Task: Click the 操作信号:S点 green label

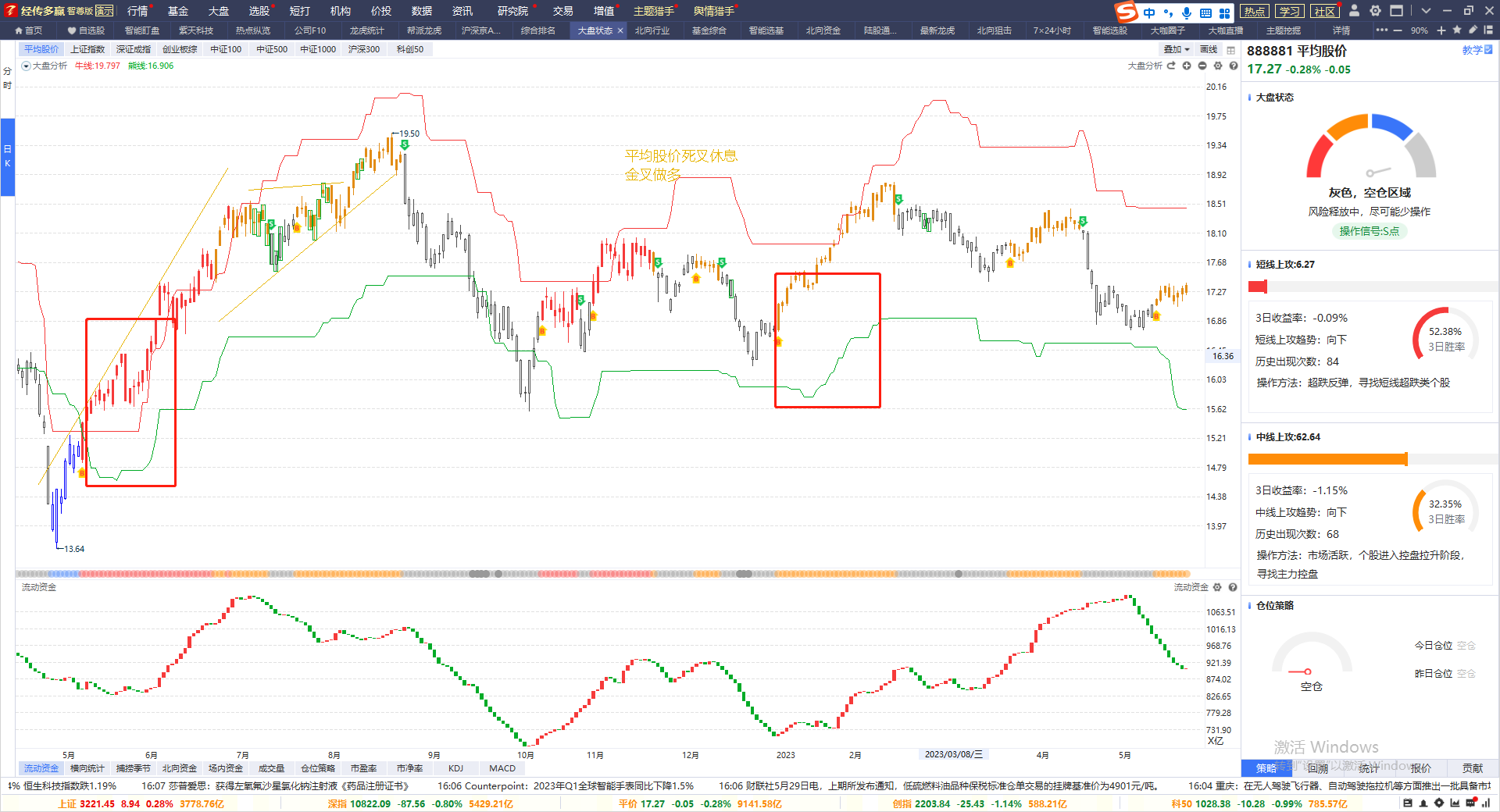Action: (x=1369, y=231)
